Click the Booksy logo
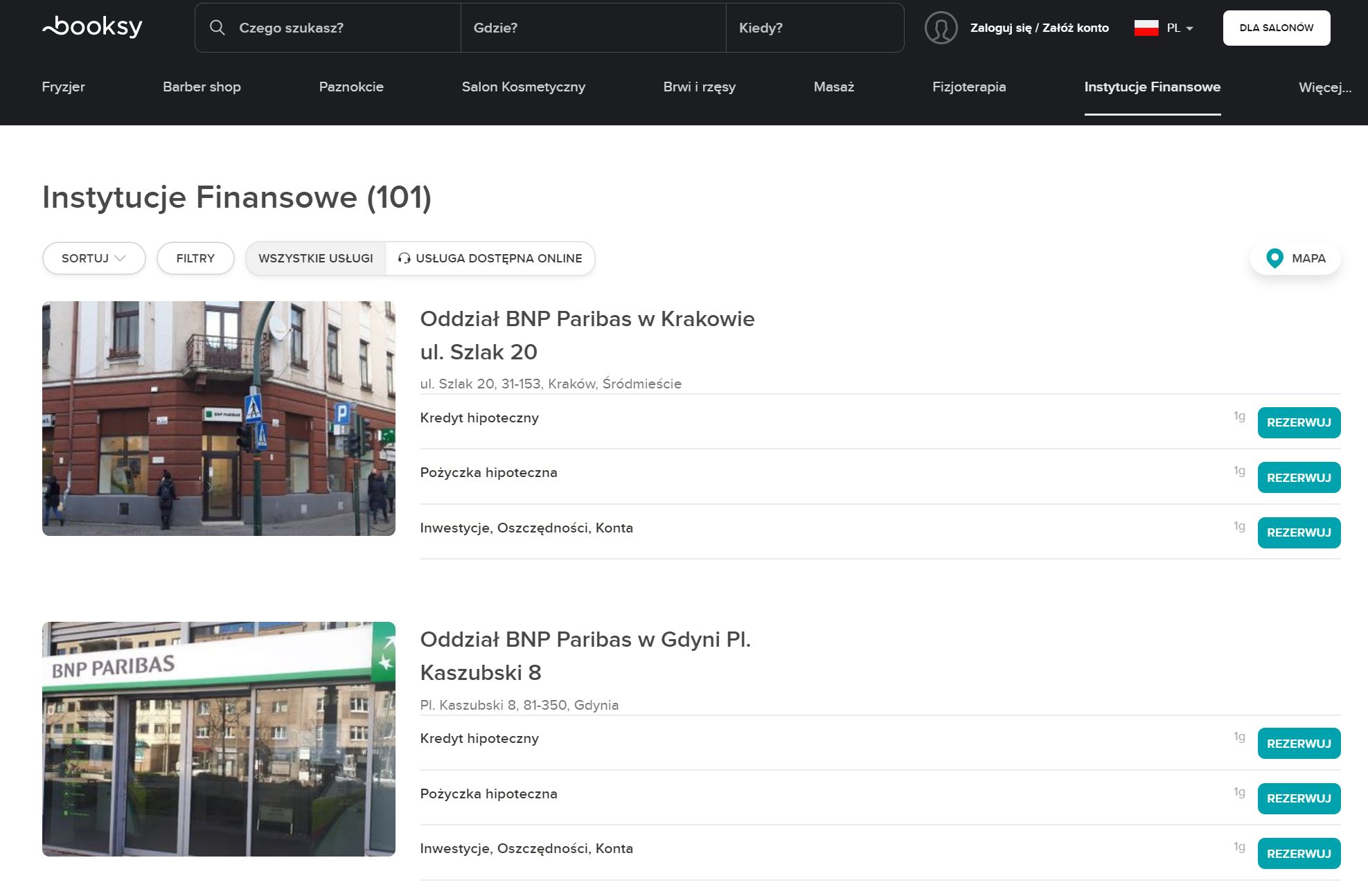 click(92, 27)
